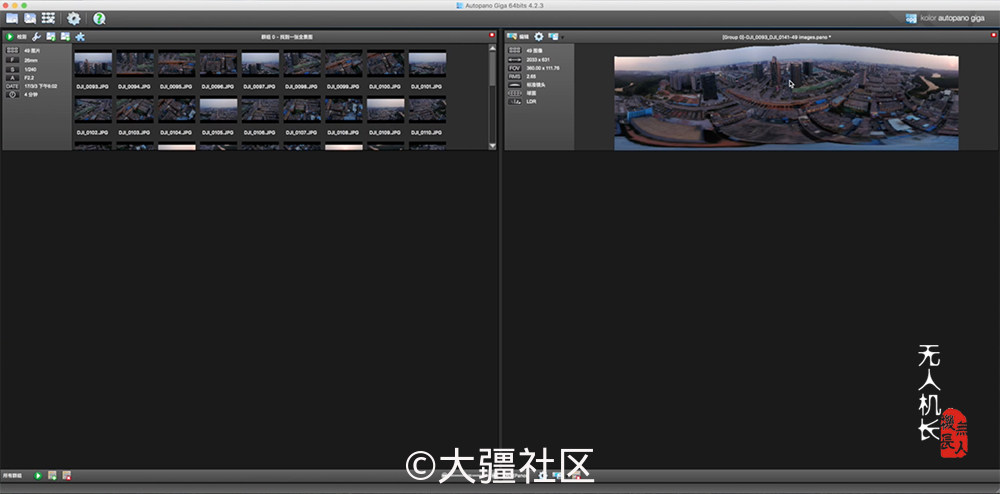This screenshot has width=1000, height=494.
Task: Expand the dropdown arrow beside pano export icon
Action: tap(562, 38)
